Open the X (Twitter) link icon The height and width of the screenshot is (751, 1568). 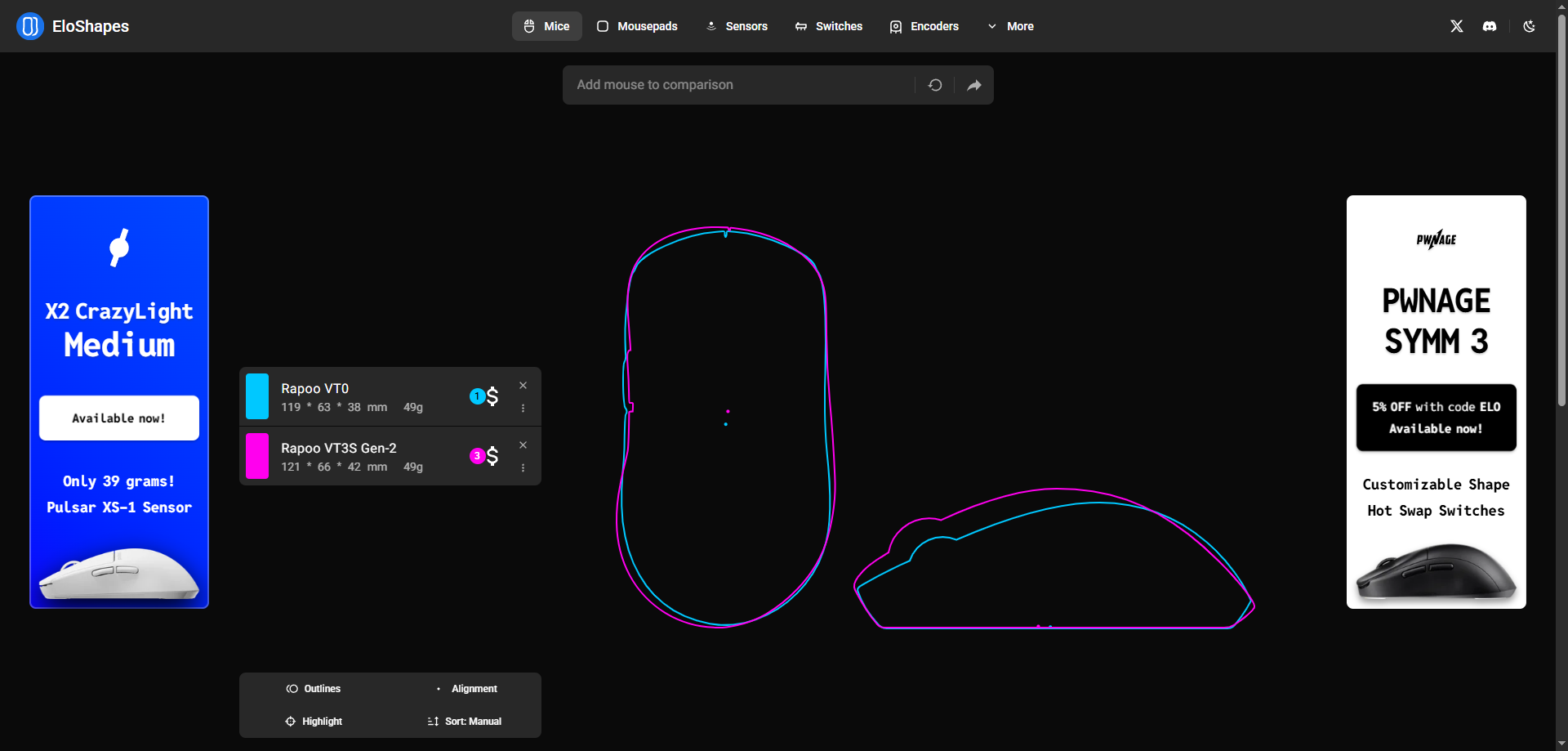tap(1457, 26)
